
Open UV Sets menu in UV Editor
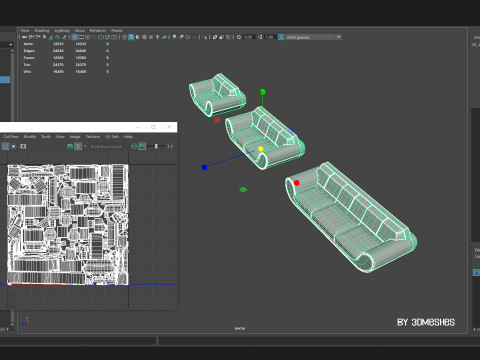coord(112,137)
